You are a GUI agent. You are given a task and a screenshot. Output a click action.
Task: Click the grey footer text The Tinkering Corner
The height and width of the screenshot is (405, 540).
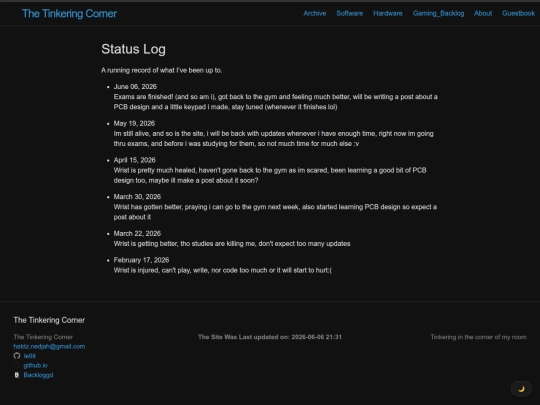click(43, 337)
